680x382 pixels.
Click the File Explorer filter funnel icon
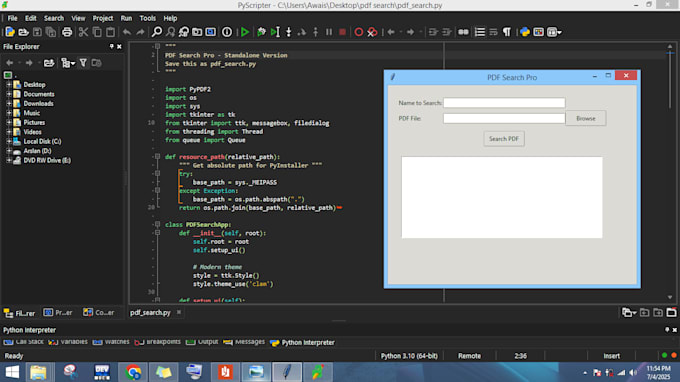pos(83,63)
